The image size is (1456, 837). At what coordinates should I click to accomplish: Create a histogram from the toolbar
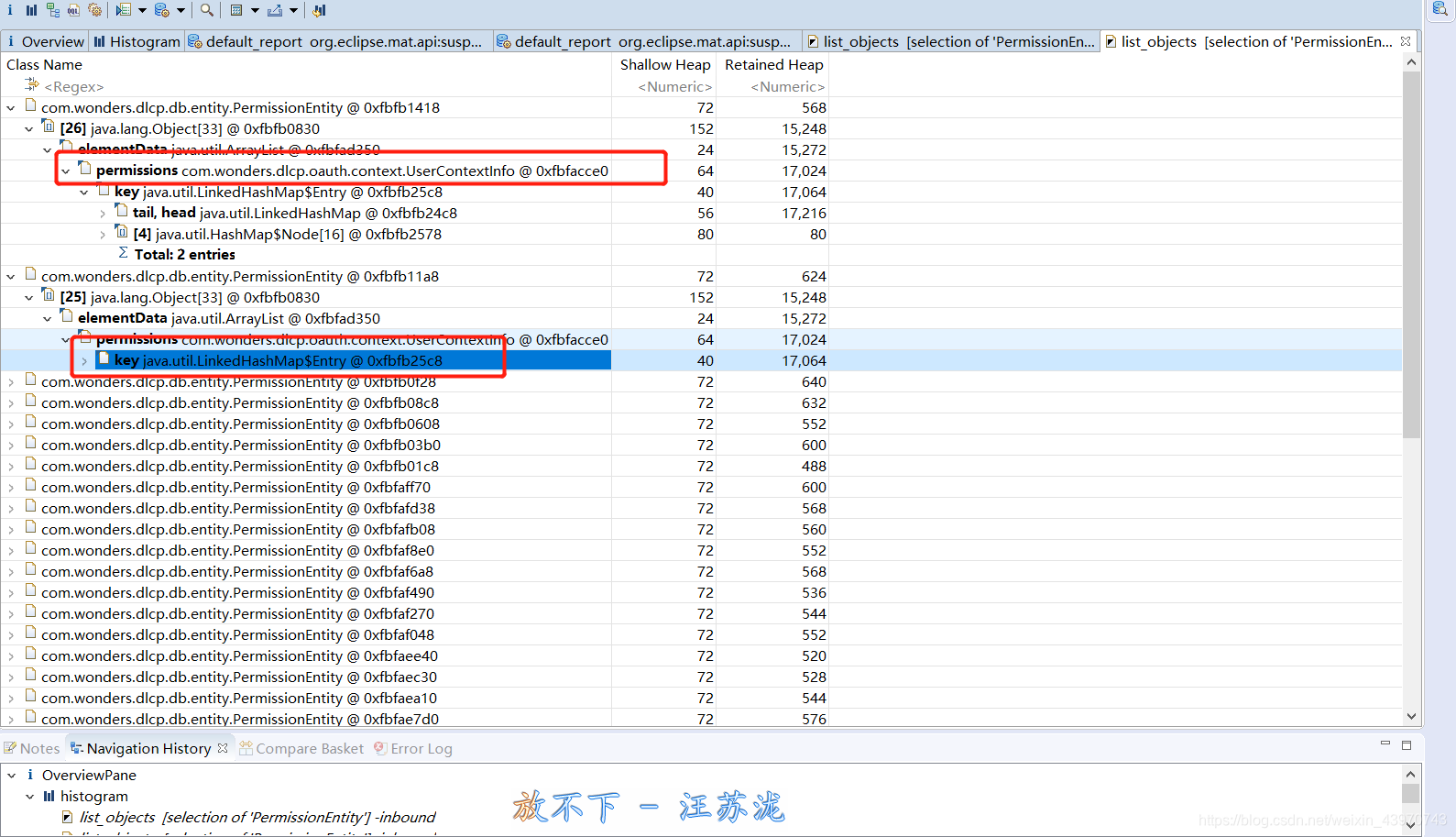(x=31, y=10)
